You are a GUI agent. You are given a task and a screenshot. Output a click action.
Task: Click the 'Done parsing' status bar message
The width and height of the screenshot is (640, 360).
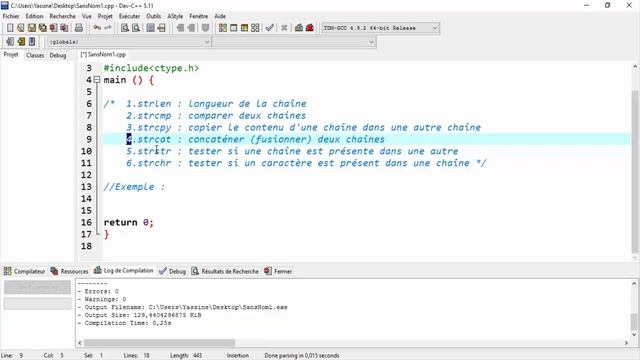302,356
